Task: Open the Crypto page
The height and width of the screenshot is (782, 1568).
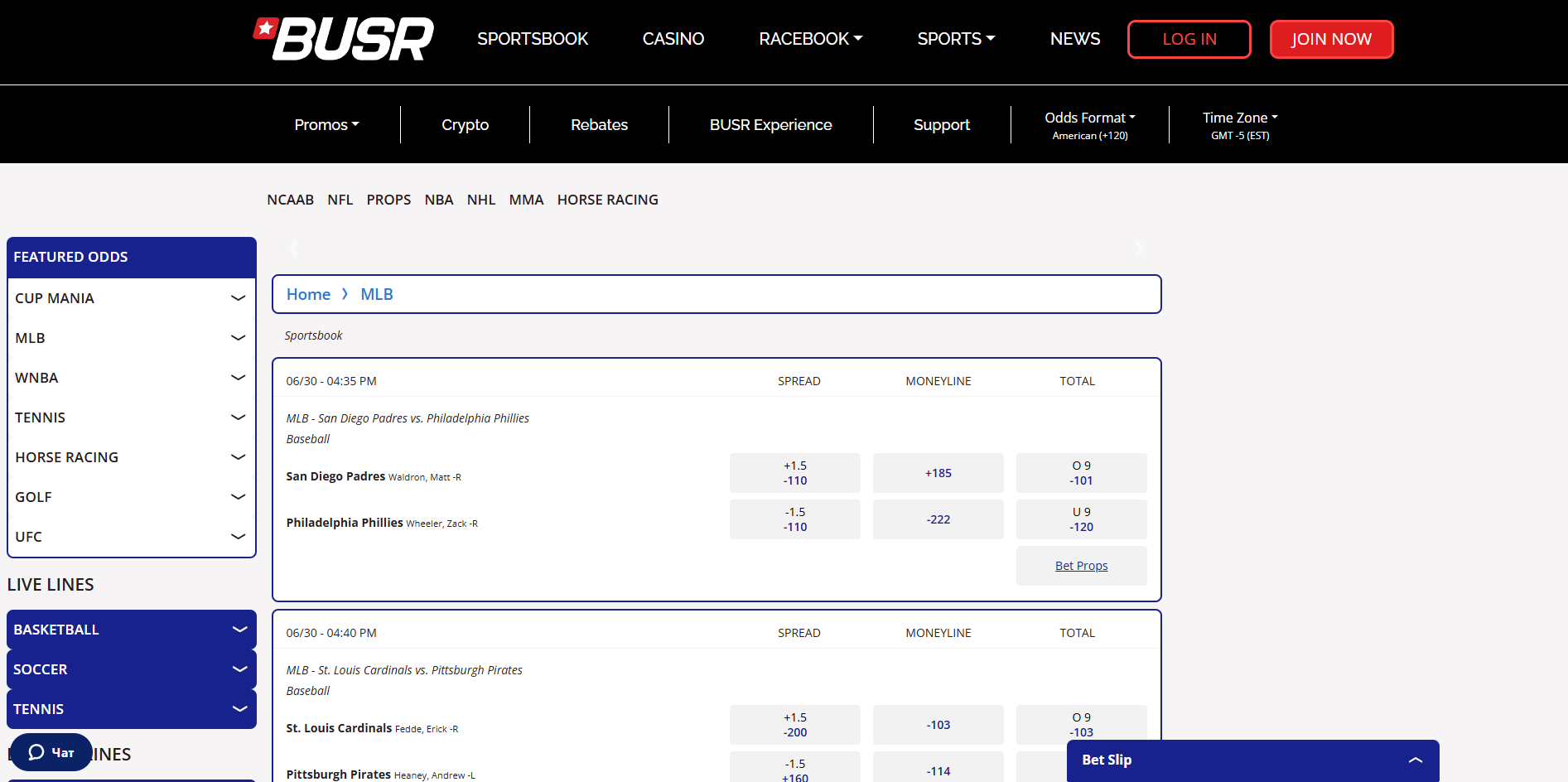Action: coord(465,124)
